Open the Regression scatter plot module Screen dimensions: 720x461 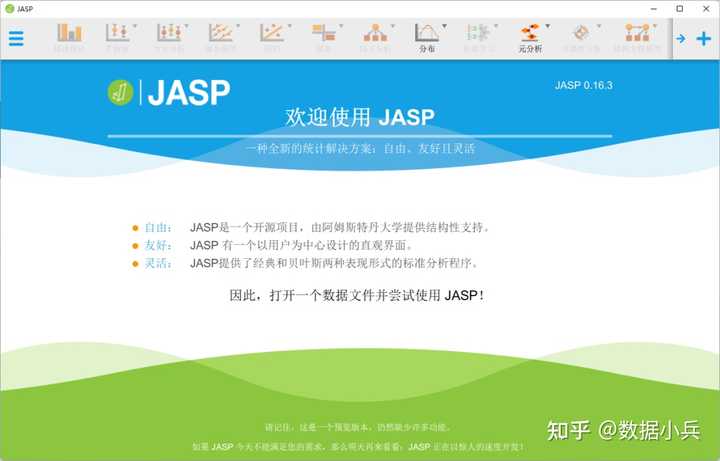[272, 38]
